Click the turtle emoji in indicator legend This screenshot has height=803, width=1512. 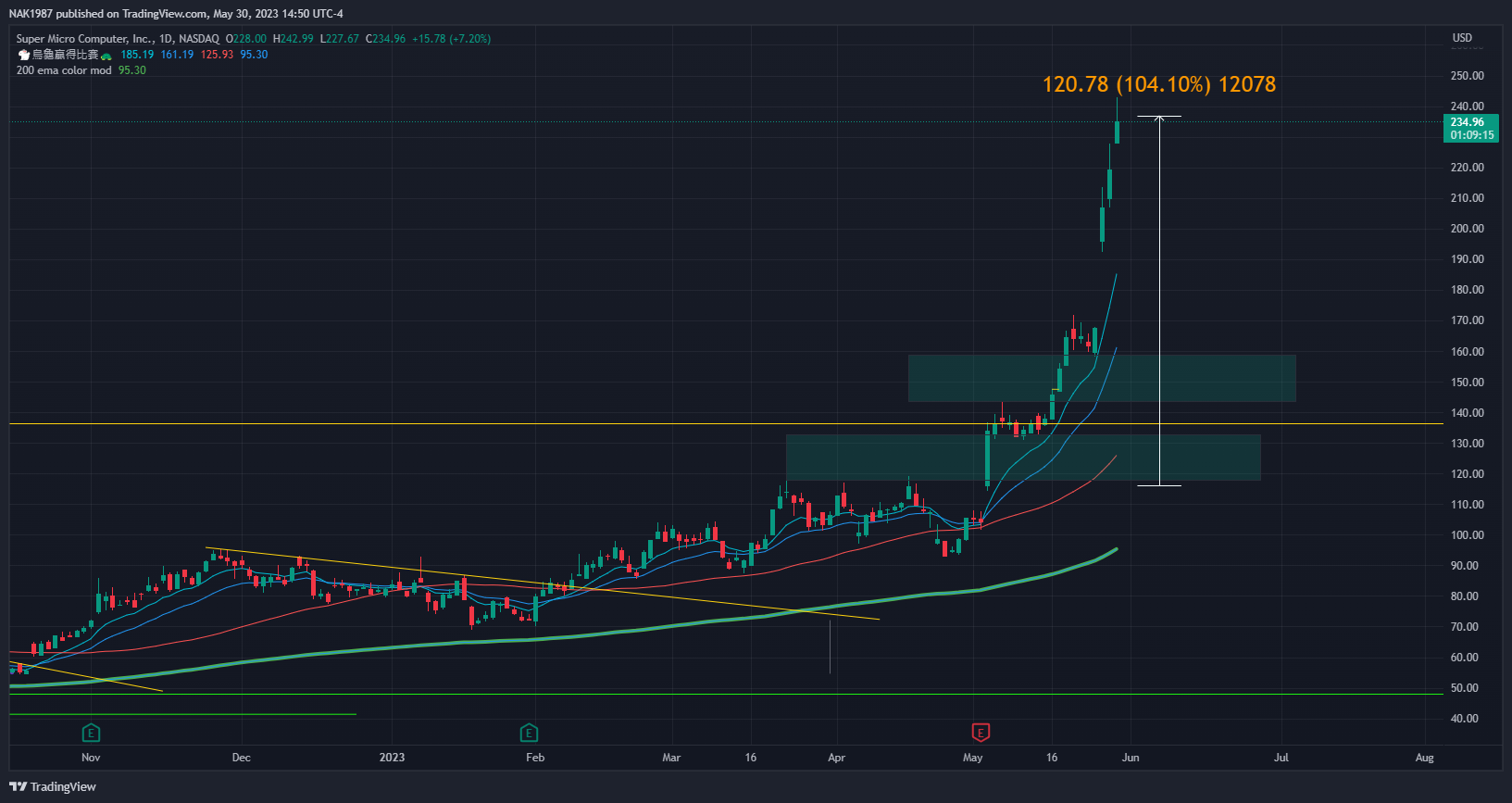coord(106,56)
